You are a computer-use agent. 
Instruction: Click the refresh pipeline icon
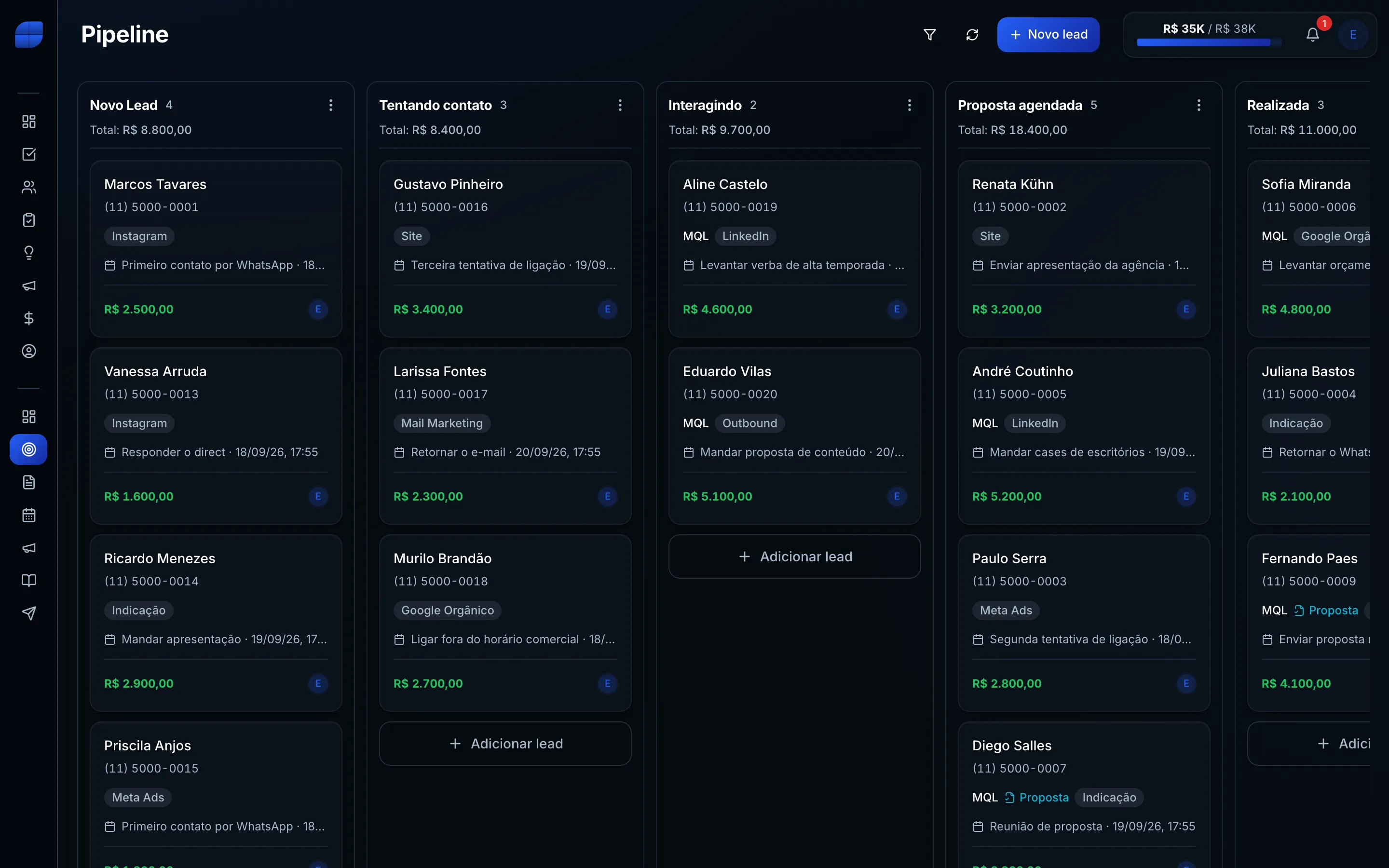click(x=972, y=34)
